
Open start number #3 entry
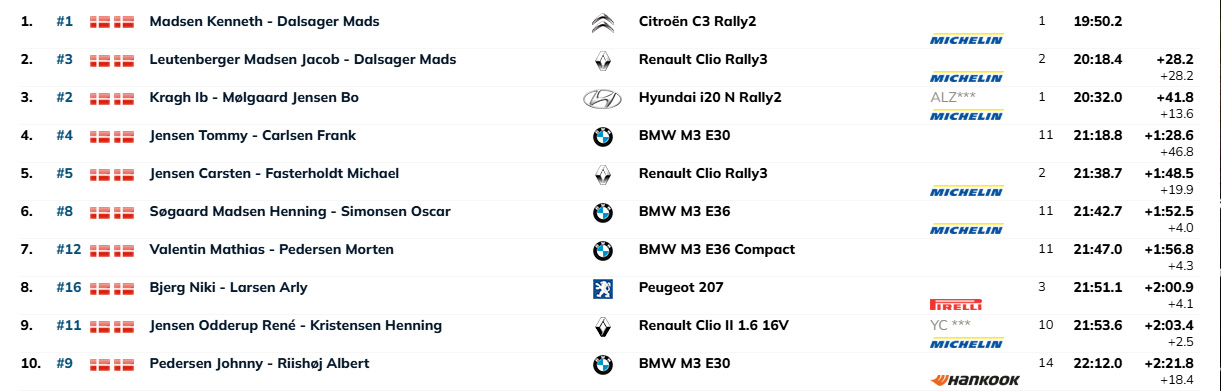tap(65, 60)
